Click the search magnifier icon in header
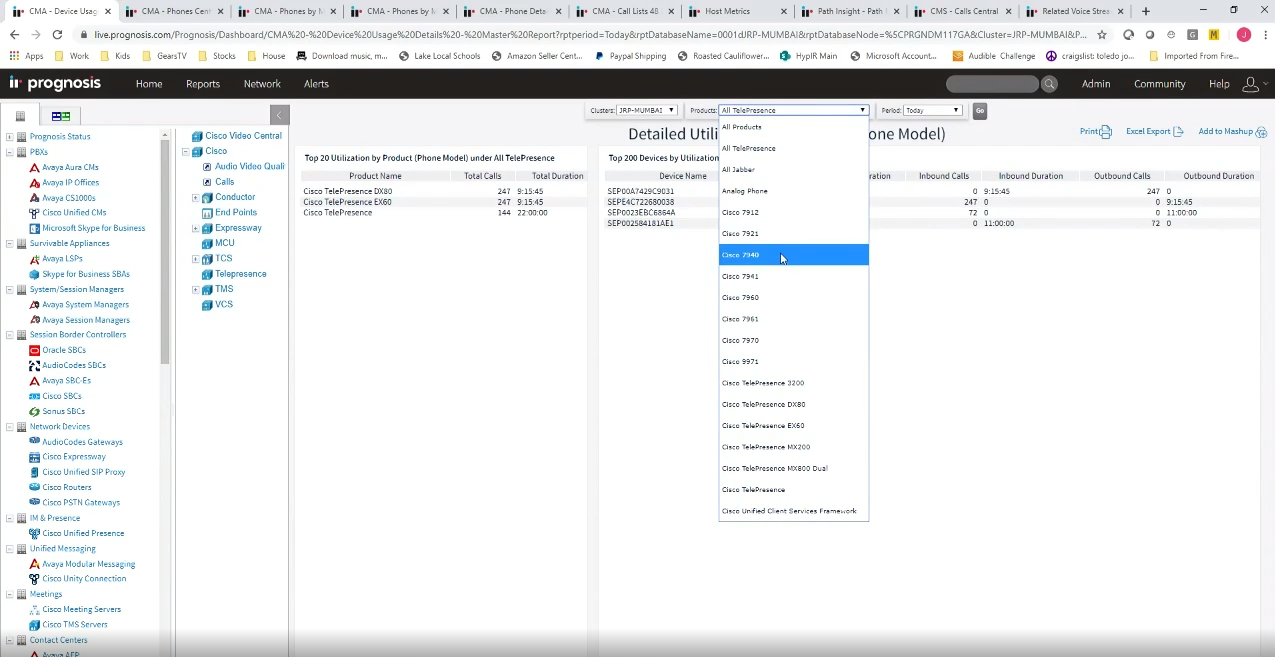Screen dimensions: 1275x657 pyautogui.click(x=1049, y=84)
